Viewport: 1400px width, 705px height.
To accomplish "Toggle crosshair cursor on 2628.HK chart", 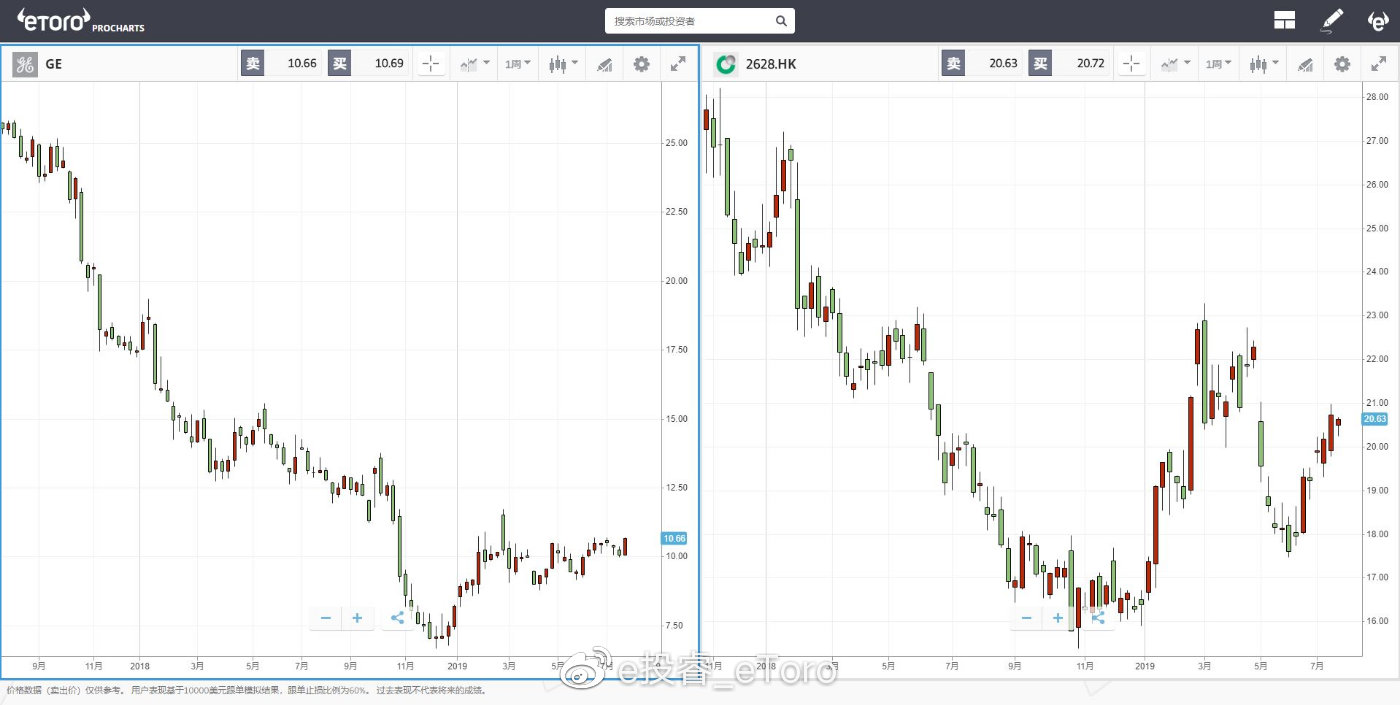I will [x=1131, y=64].
